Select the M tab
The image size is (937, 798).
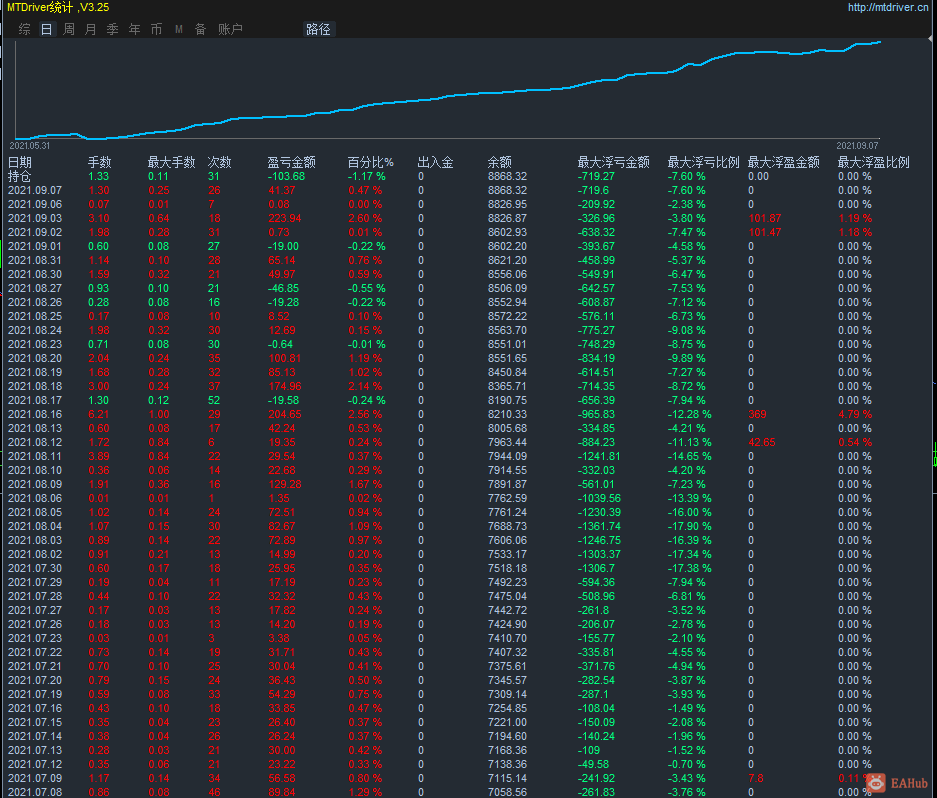179,29
